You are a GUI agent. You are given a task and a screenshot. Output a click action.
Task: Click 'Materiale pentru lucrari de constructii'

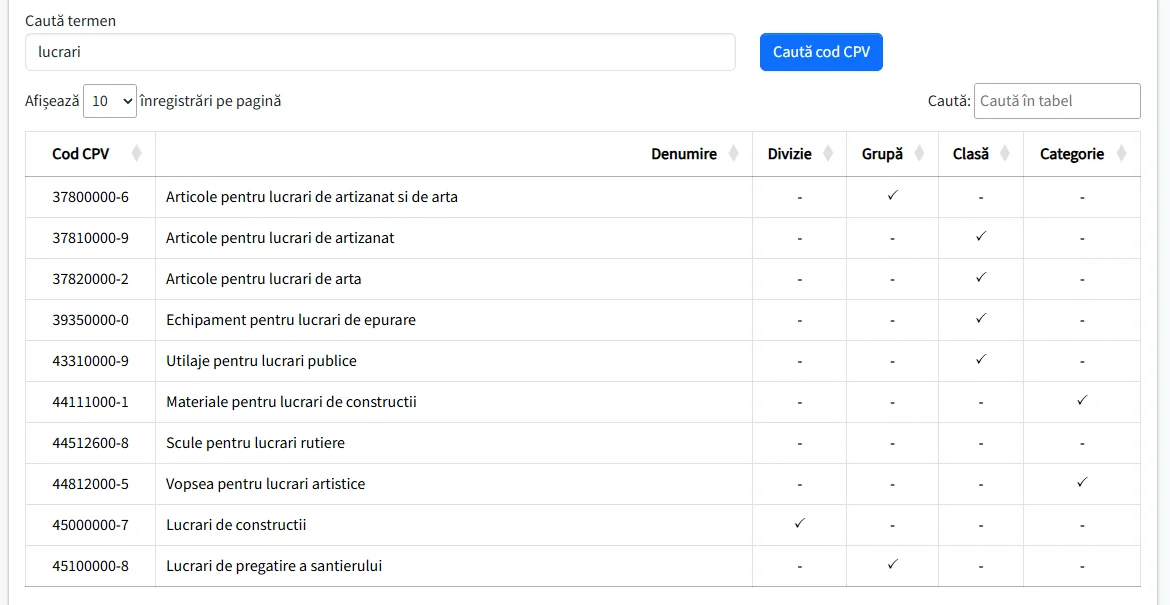(291, 402)
